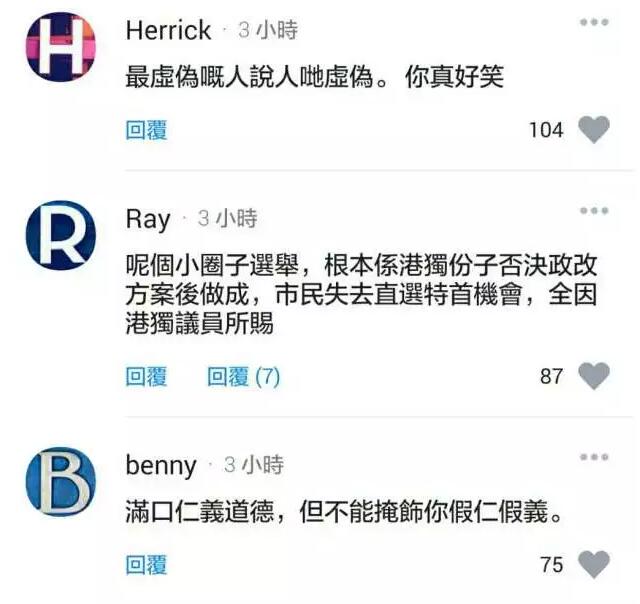Open benny's profile avatar

(x=61, y=482)
